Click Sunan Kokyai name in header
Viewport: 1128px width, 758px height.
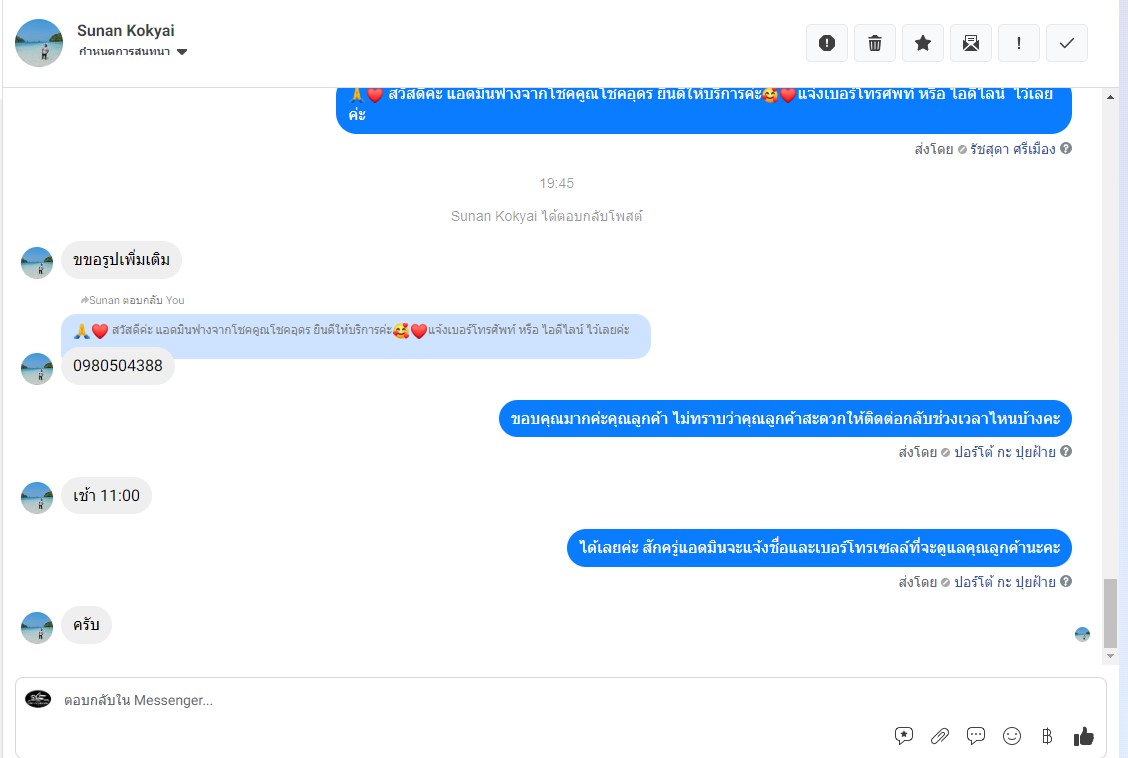[126, 31]
